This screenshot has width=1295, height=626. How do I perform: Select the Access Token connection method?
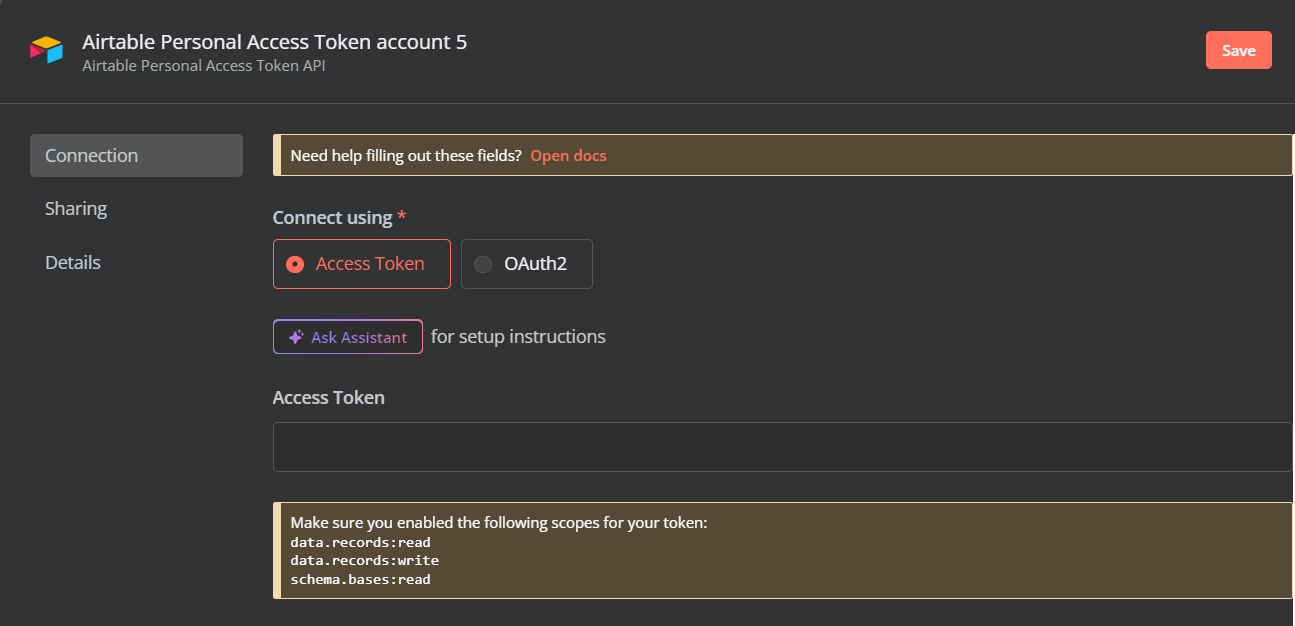(x=361, y=263)
